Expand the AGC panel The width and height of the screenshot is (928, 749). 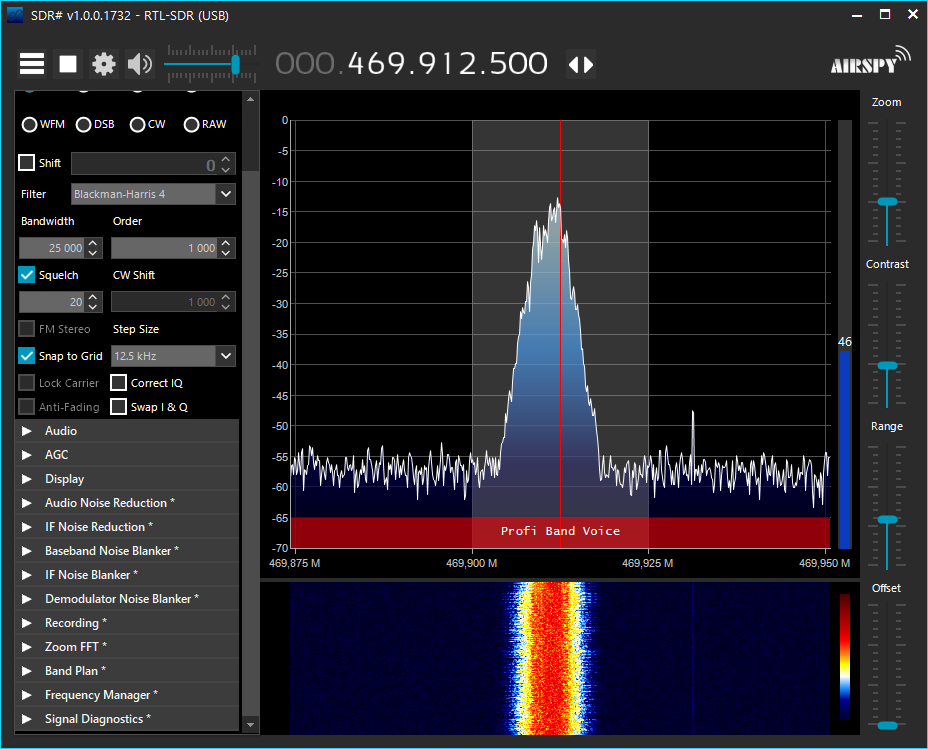[127, 455]
